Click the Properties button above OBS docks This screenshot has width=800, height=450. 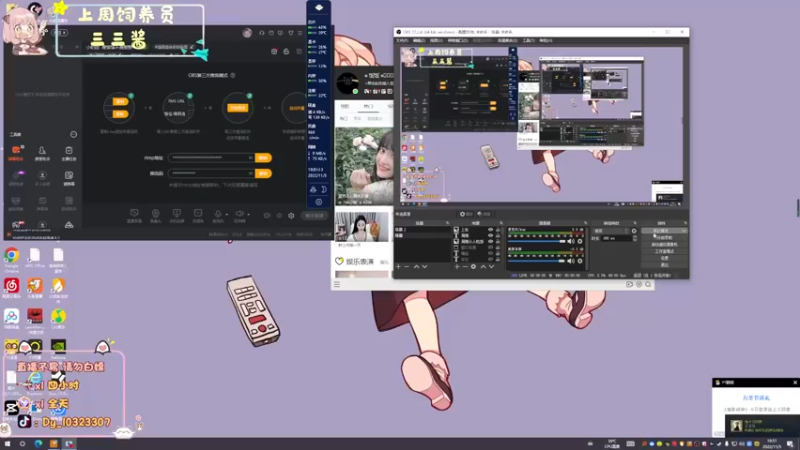466,214
